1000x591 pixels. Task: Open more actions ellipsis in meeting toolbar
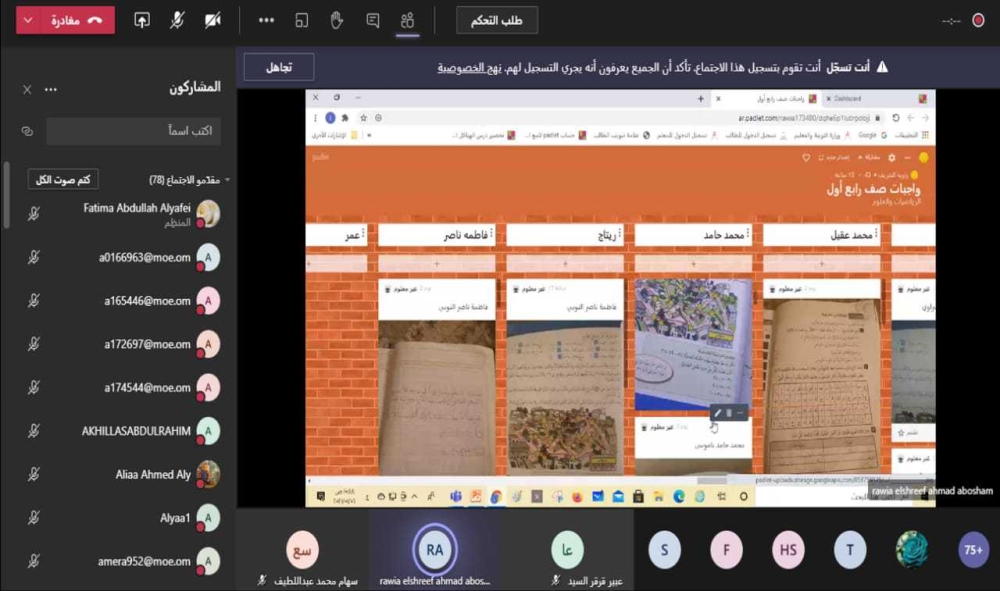pyautogui.click(x=266, y=20)
